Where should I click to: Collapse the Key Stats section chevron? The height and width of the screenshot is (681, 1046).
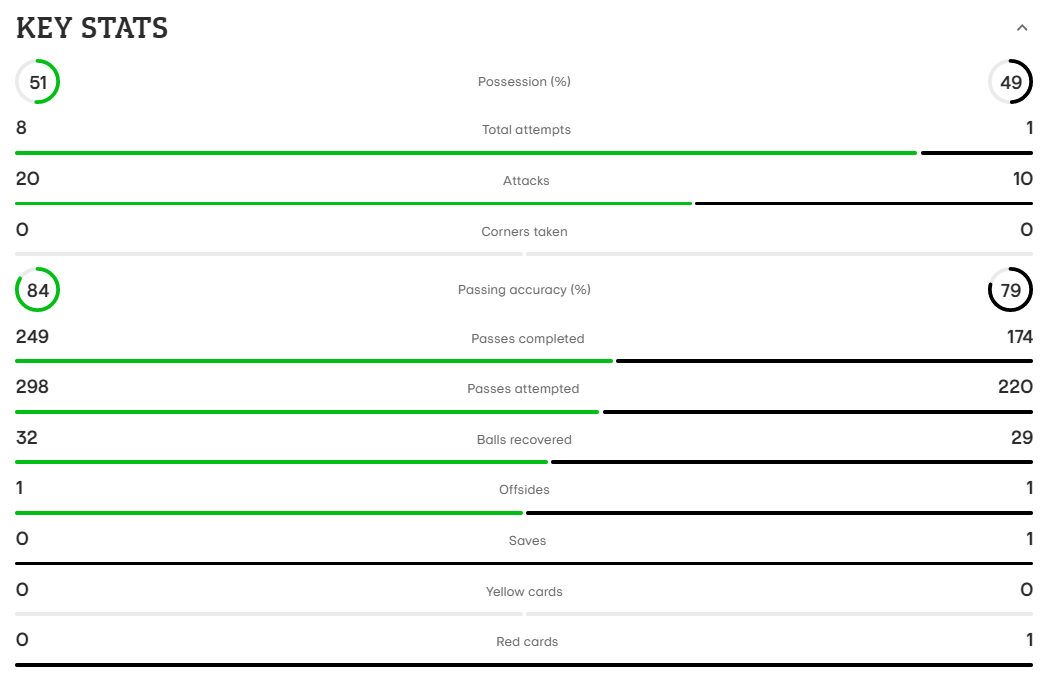pyautogui.click(x=1021, y=28)
